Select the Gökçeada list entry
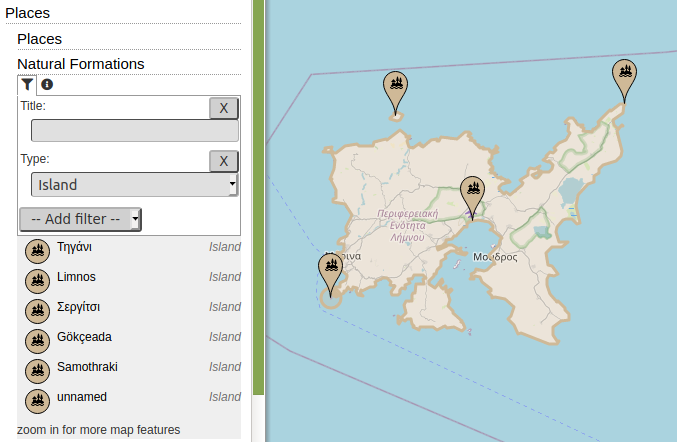677x442 pixels. click(x=129, y=341)
